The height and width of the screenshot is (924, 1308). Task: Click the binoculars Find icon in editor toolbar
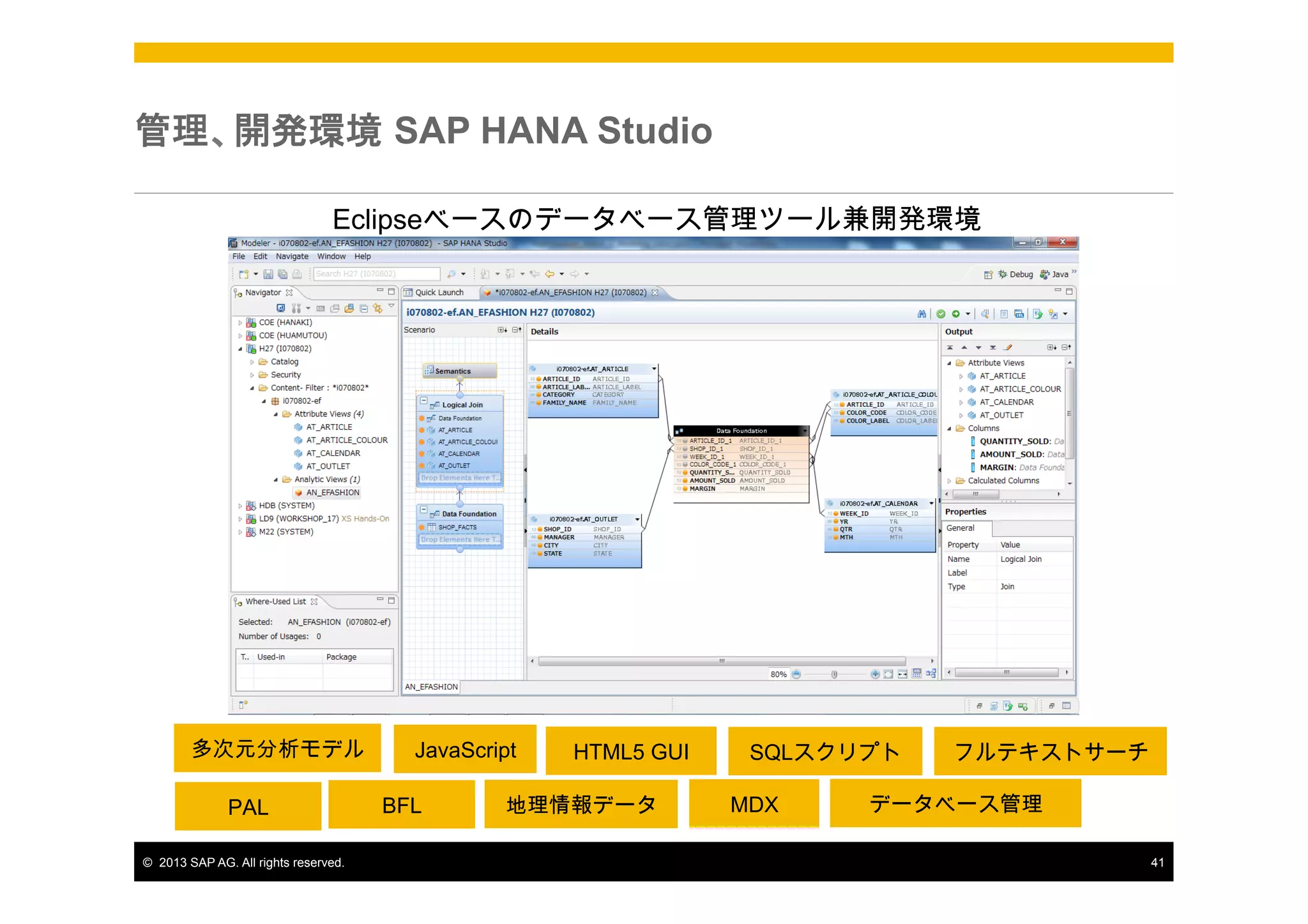(922, 314)
